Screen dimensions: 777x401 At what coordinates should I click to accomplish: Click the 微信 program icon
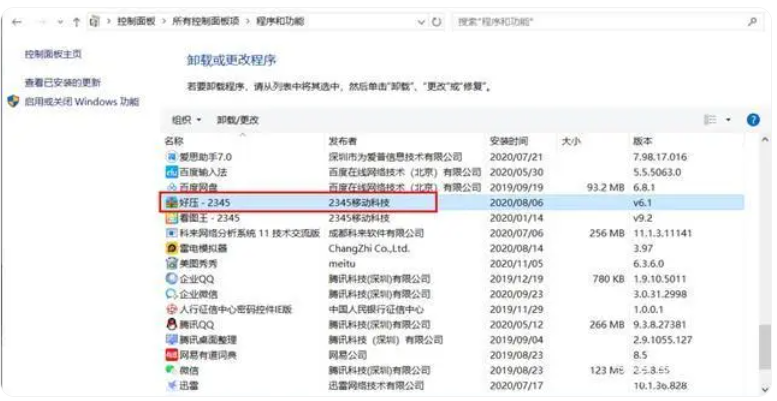171,370
